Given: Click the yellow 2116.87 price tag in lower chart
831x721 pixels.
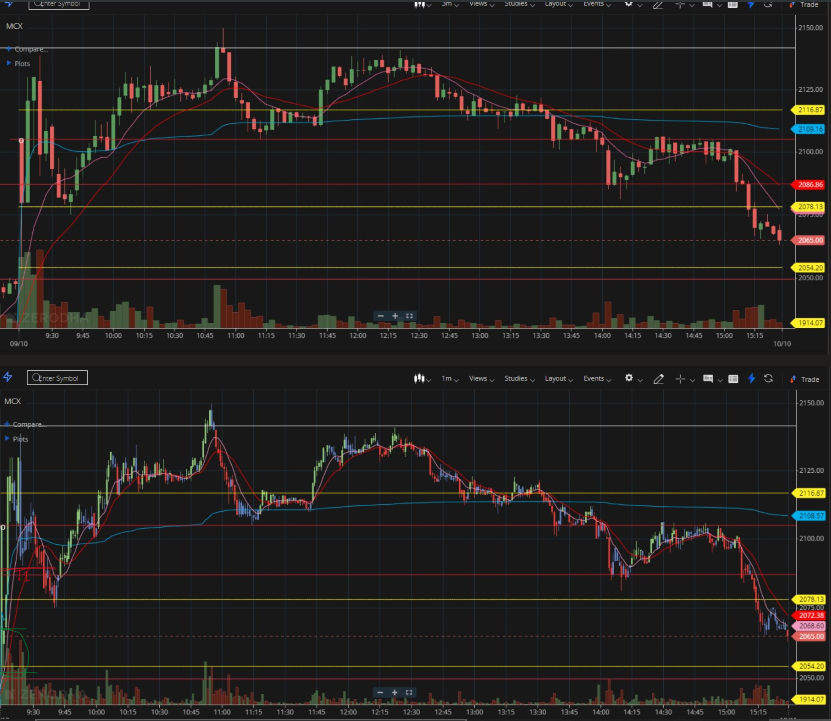Looking at the screenshot, I should tap(809, 493).
